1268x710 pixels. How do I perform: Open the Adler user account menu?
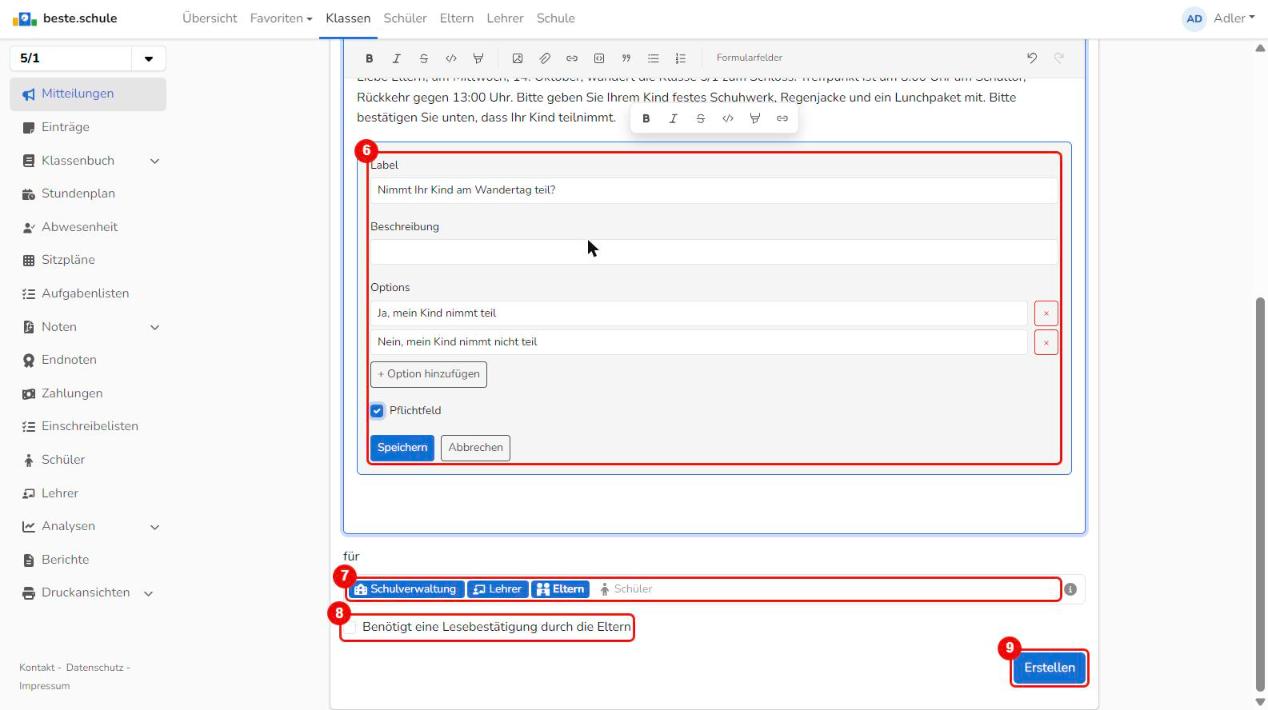click(x=1220, y=18)
